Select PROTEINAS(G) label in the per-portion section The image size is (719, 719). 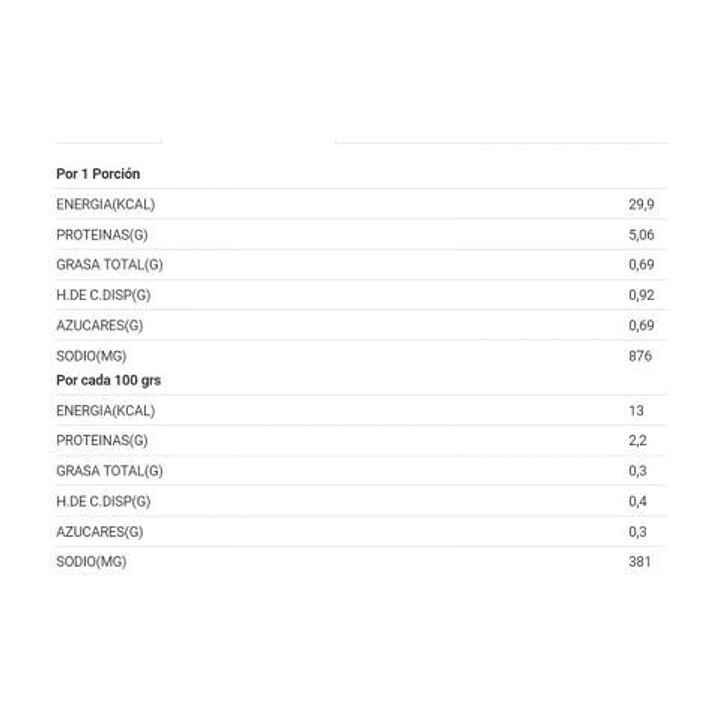[x=101, y=235]
